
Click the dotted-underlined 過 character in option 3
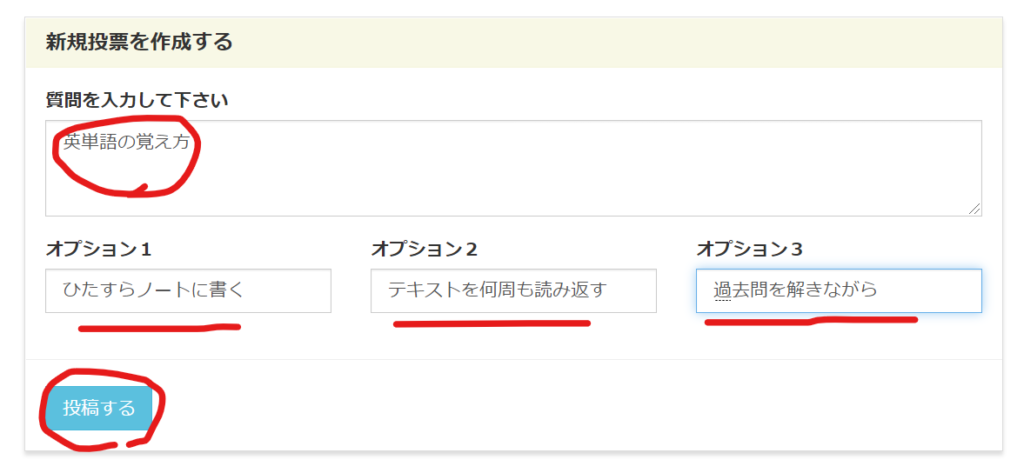722,290
